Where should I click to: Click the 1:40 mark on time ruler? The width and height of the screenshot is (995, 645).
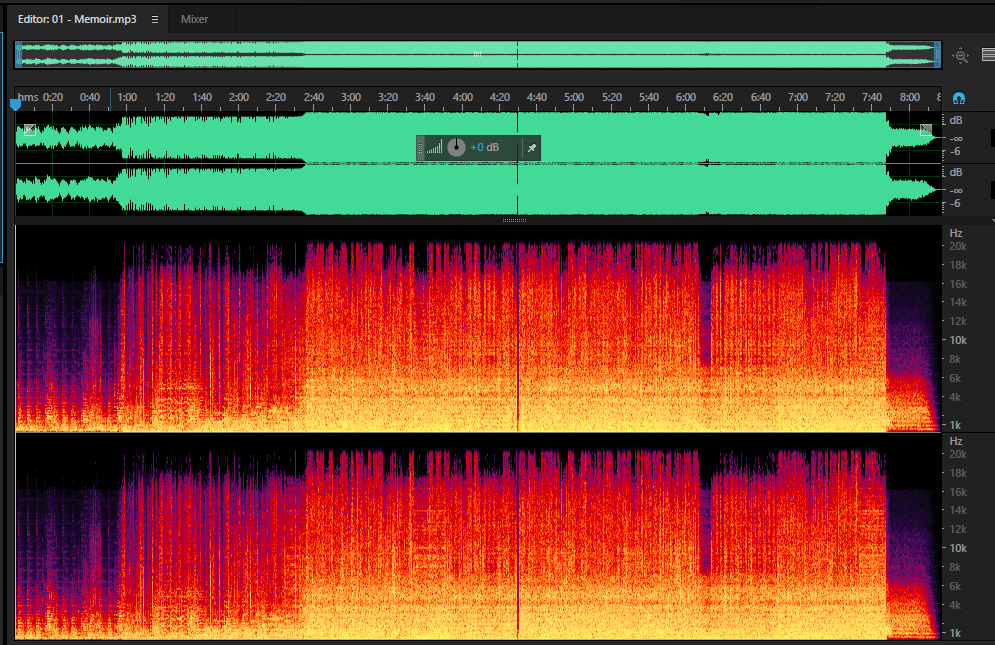(x=202, y=97)
